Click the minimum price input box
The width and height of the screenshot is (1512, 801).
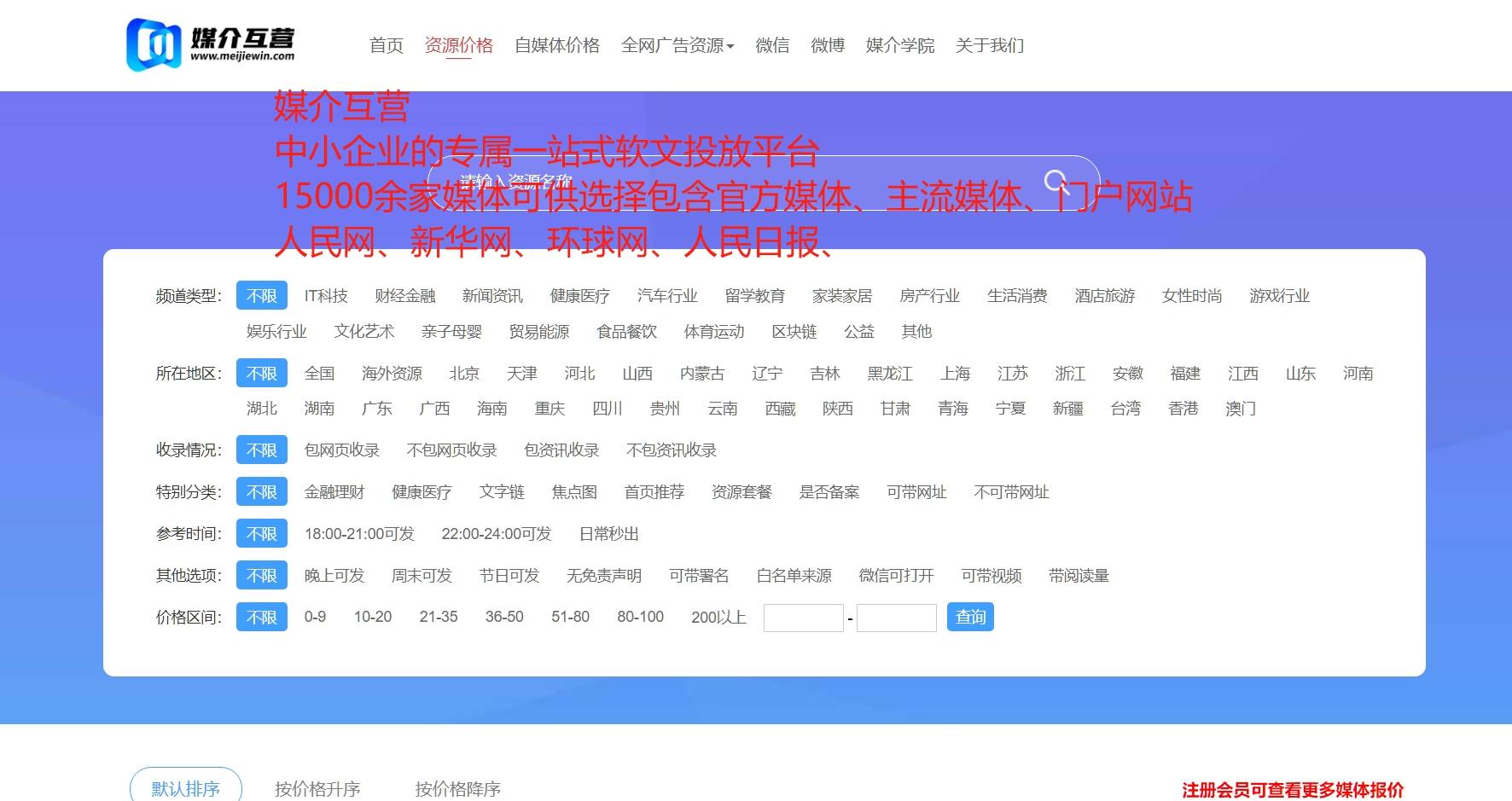coord(804,618)
